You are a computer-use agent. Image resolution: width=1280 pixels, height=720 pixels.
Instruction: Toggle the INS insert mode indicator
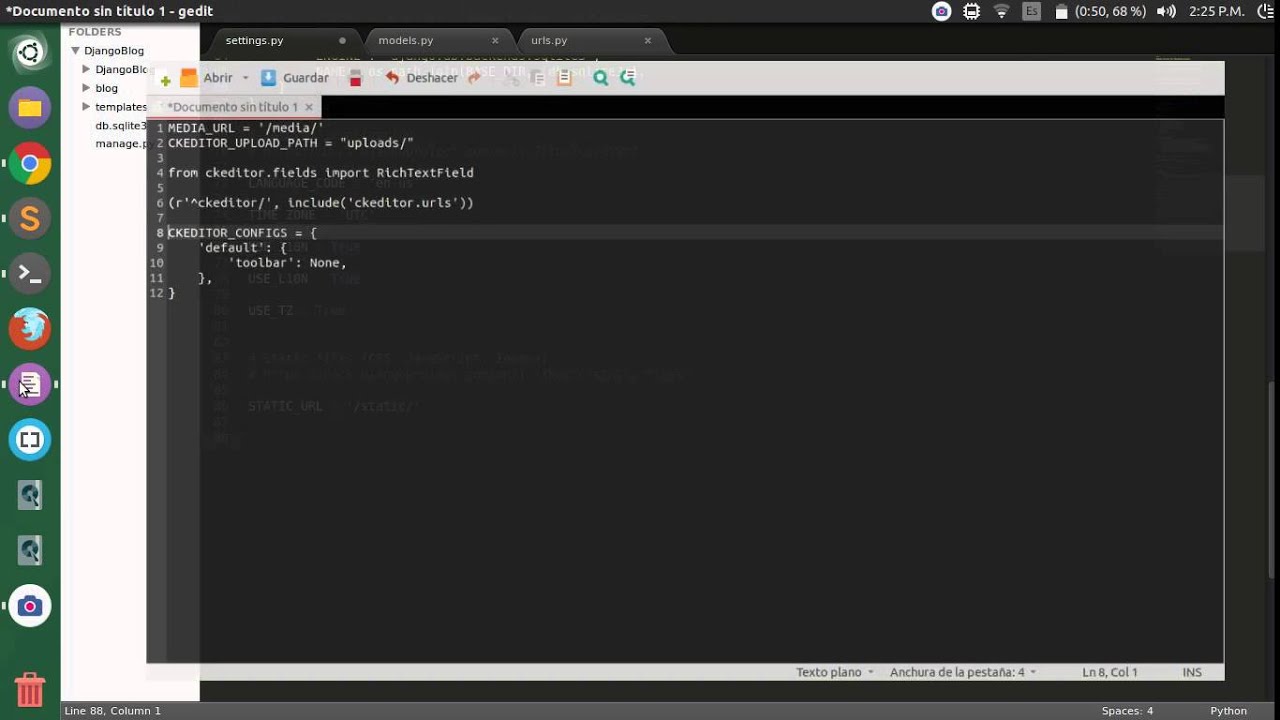(x=1192, y=672)
